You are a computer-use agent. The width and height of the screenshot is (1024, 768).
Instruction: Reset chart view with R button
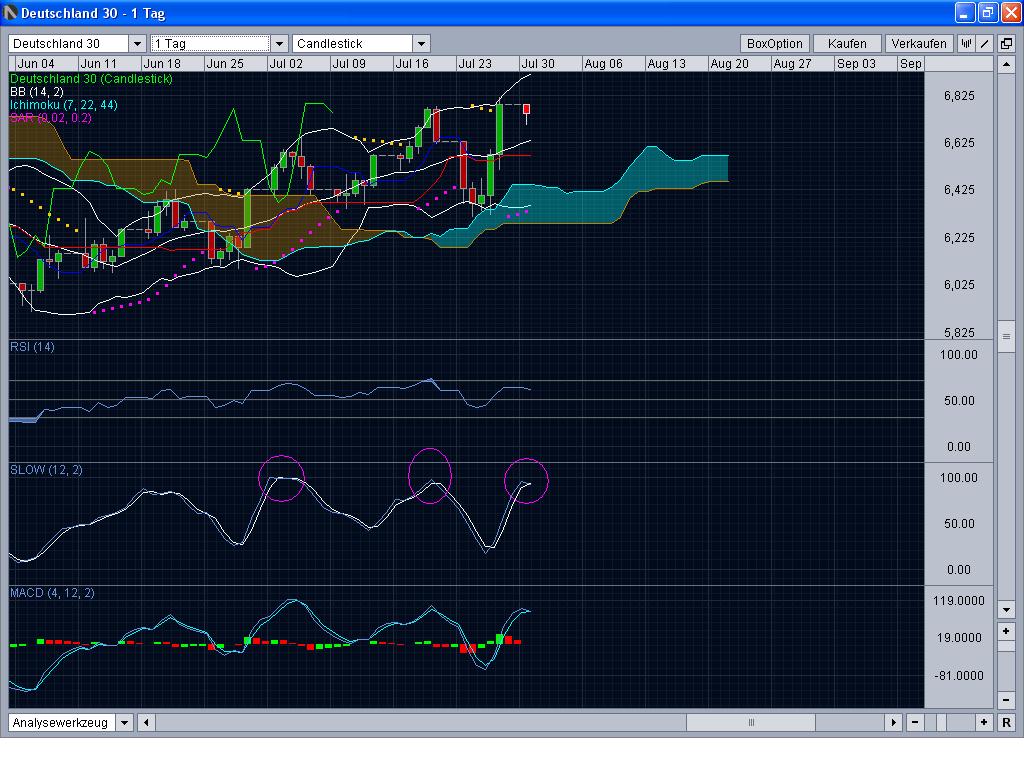coord(1006,722)
